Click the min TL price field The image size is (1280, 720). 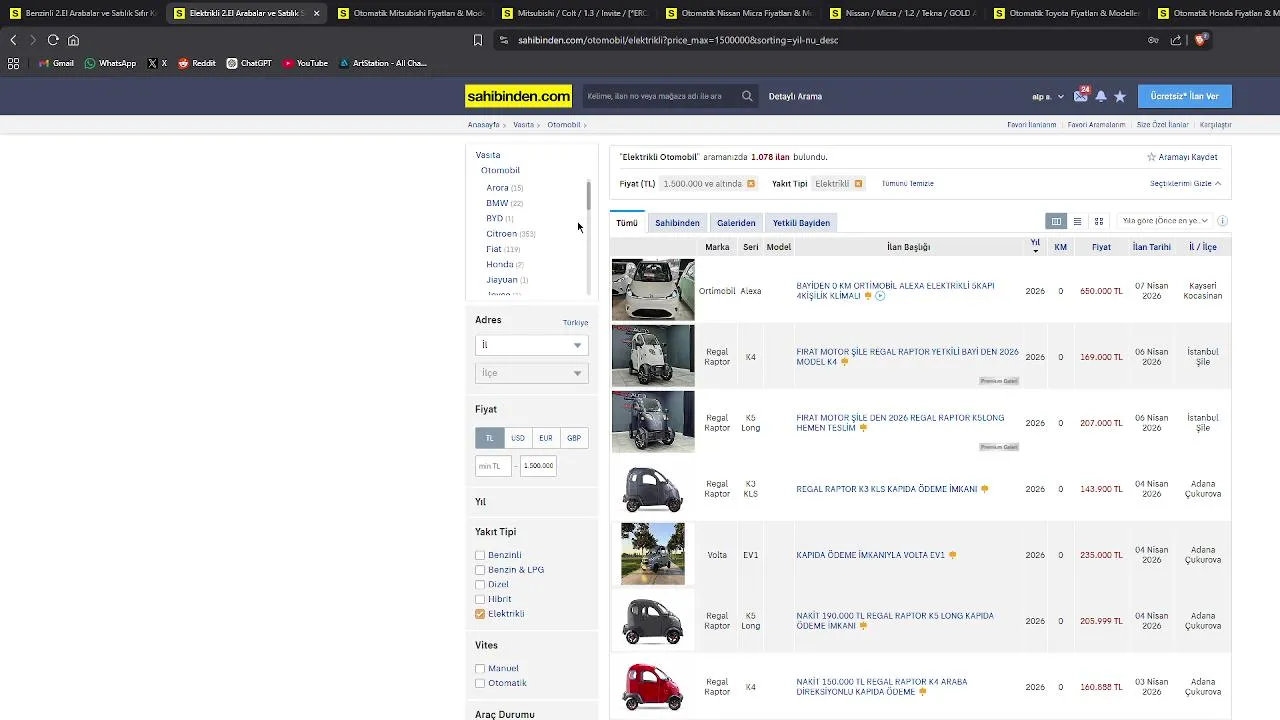coord(493,466)
